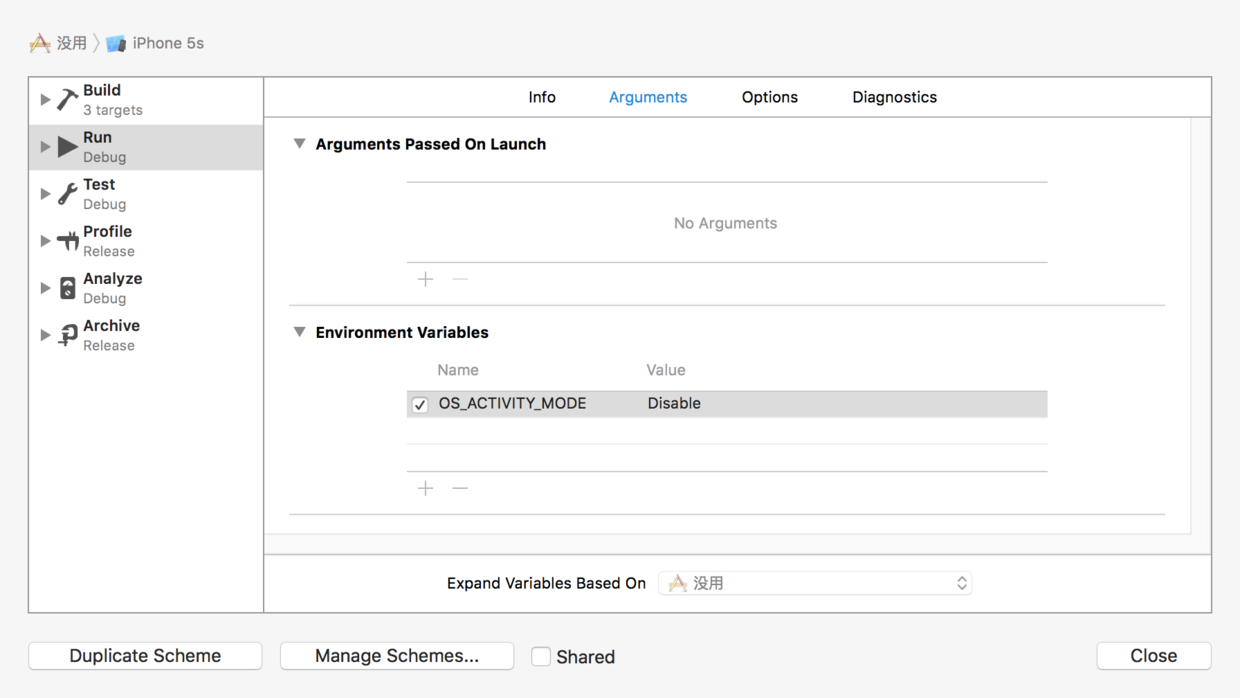Enable the Shared checkbox
The height and width of the screenshot is (698, 1240).
[541, 656]
